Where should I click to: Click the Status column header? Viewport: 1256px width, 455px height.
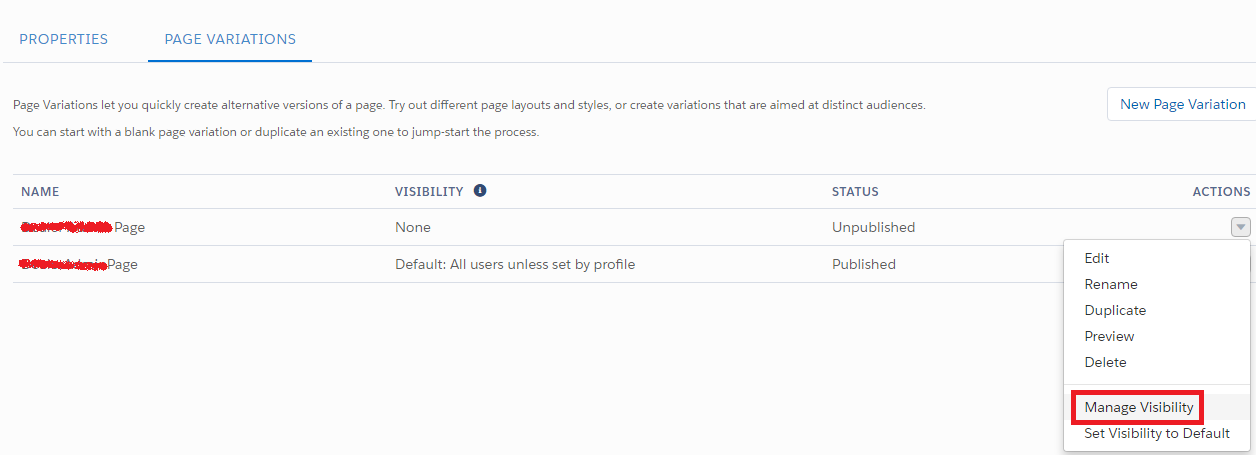click(x=855, y=192)
